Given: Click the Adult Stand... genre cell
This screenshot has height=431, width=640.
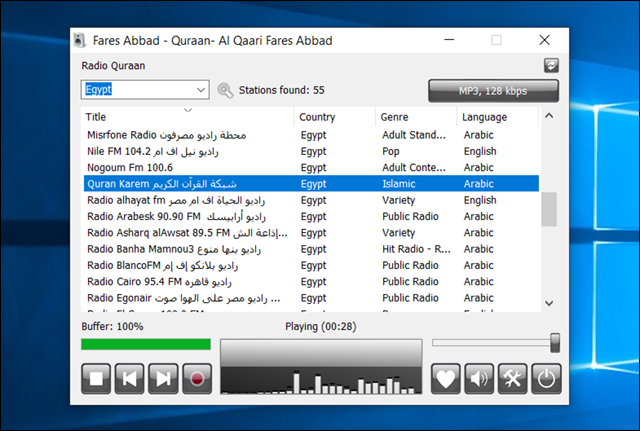Looking at the screenshot, I should point(414,135).
